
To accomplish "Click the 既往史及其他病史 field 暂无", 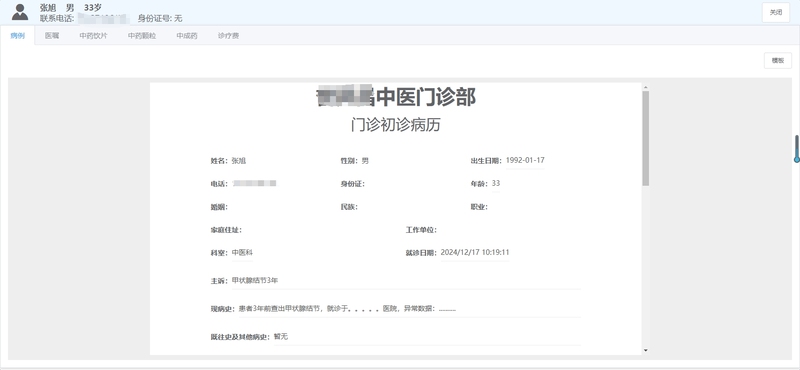I will click(x=427, y=337).
